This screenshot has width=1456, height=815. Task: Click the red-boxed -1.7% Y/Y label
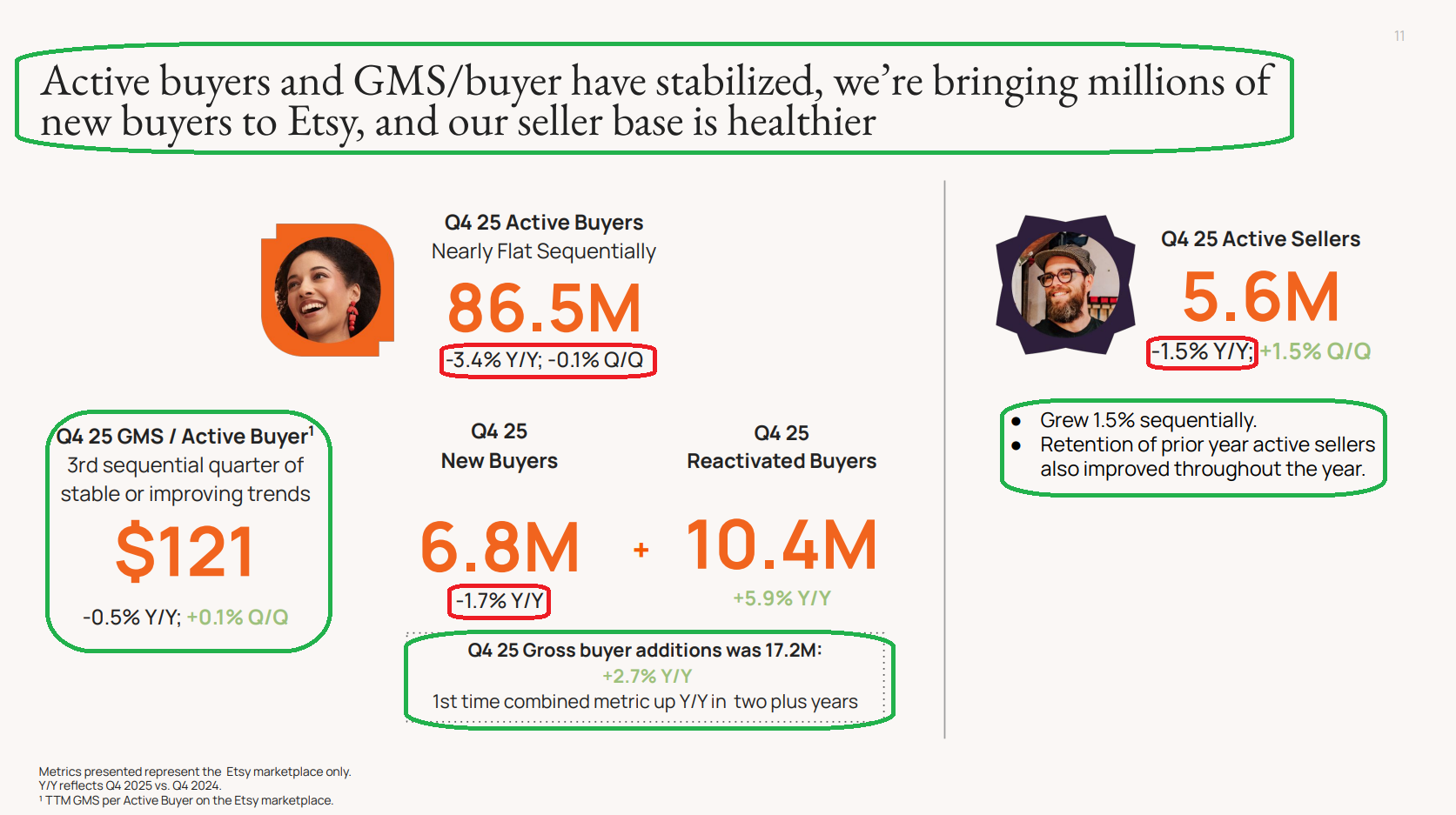(x=499, y=601)
